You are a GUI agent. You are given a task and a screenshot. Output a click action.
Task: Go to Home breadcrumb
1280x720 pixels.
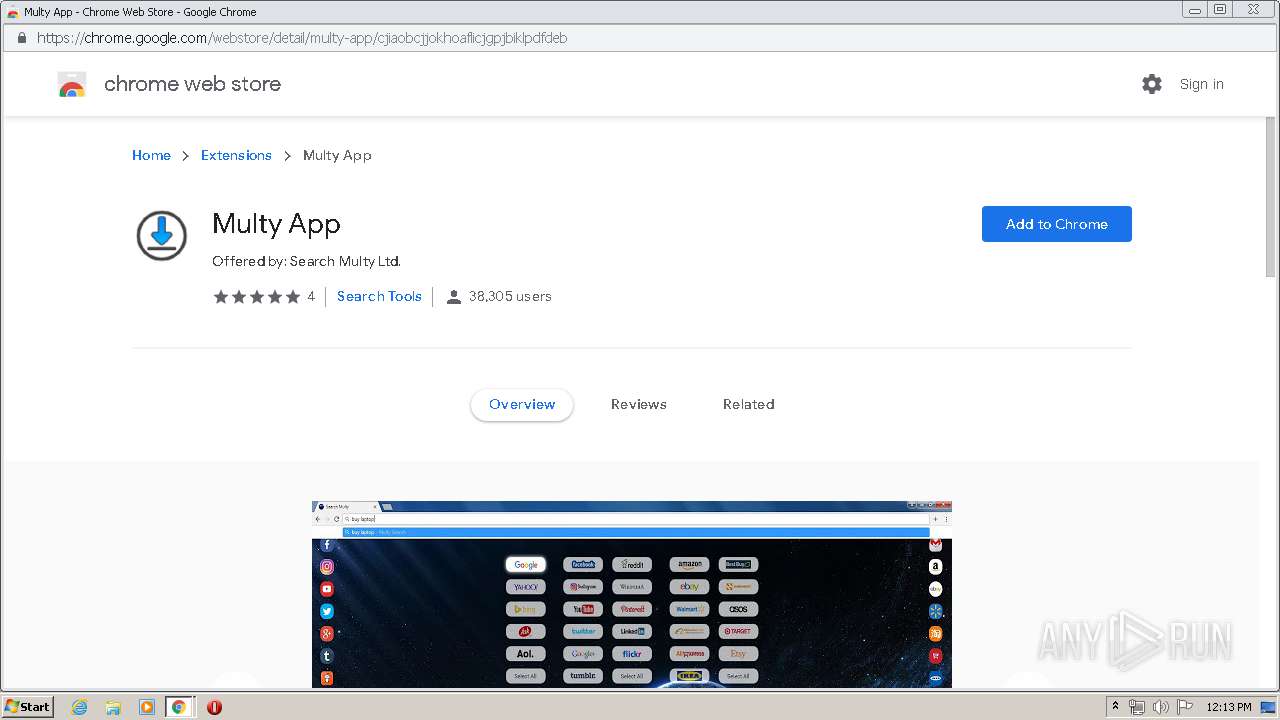[x=151, y=155]
